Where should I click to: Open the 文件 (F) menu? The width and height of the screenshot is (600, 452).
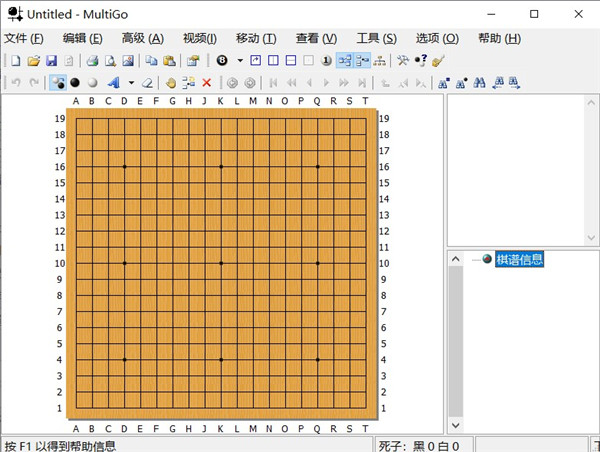24,38
